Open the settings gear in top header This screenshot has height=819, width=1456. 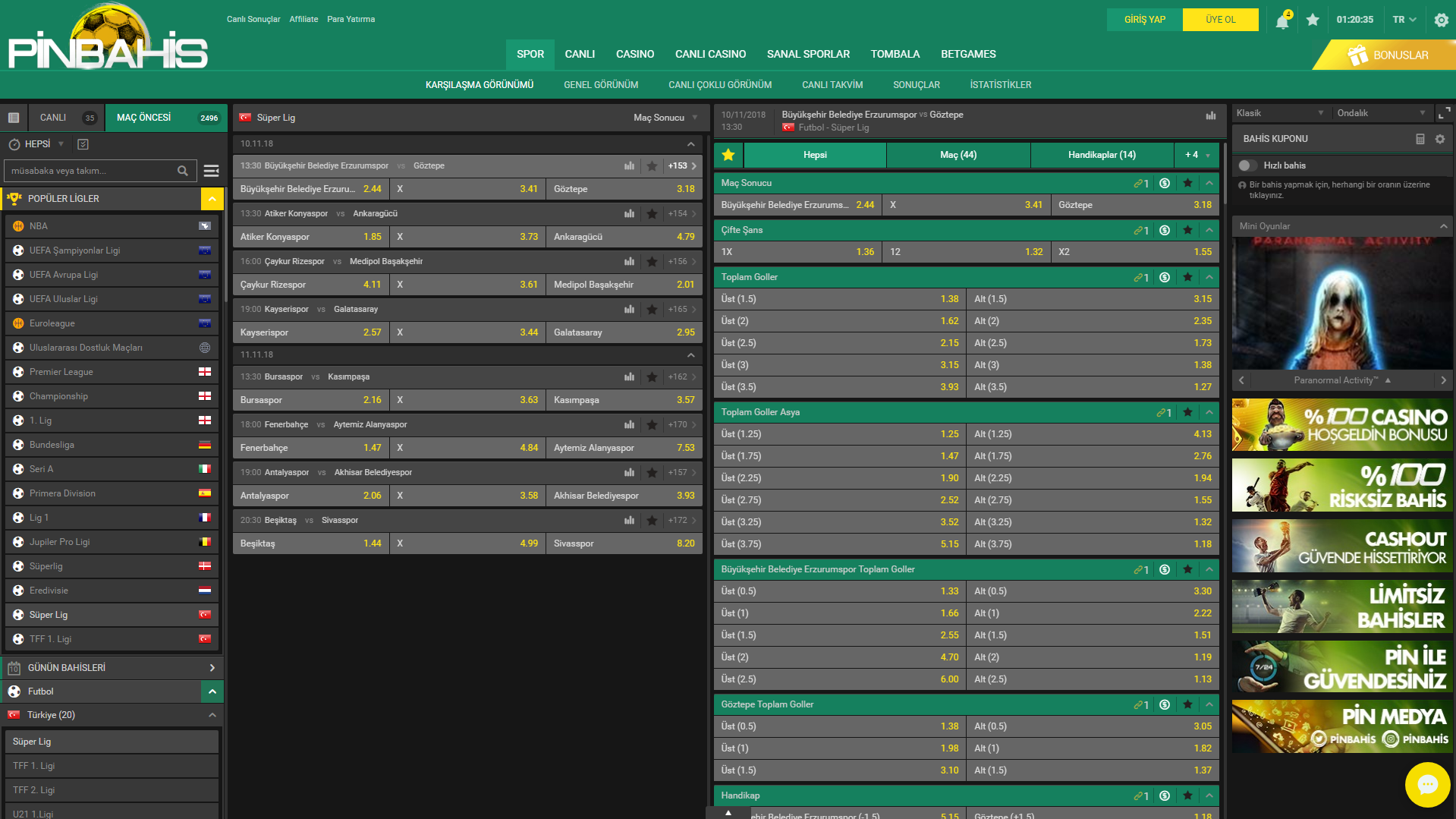coord(1441,20)
